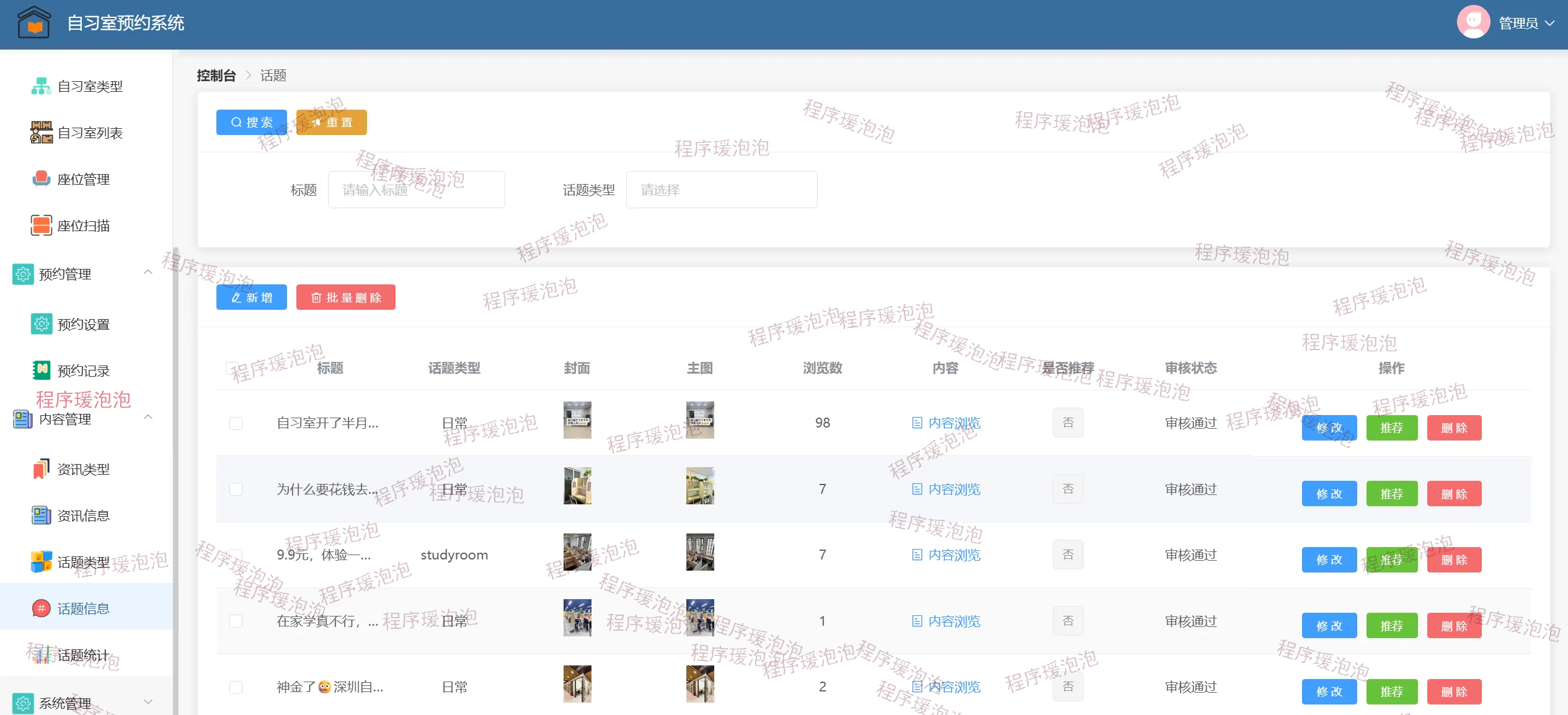Click the 标题 search input field
Image resolution: width=1568 pixels, height=715 pixels.
pyautogui.click(x=416, y=190)
